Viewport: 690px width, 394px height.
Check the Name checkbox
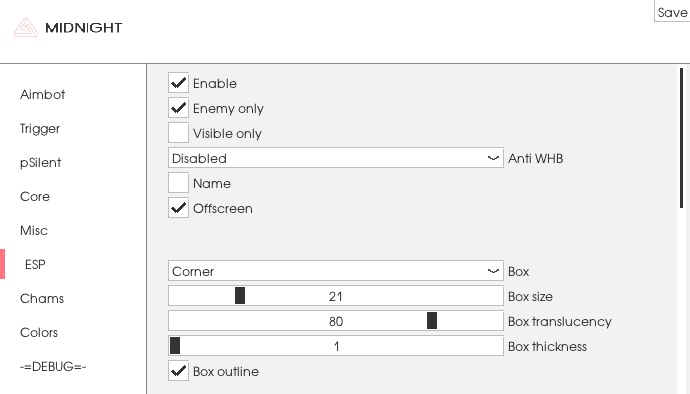(178, 183)
